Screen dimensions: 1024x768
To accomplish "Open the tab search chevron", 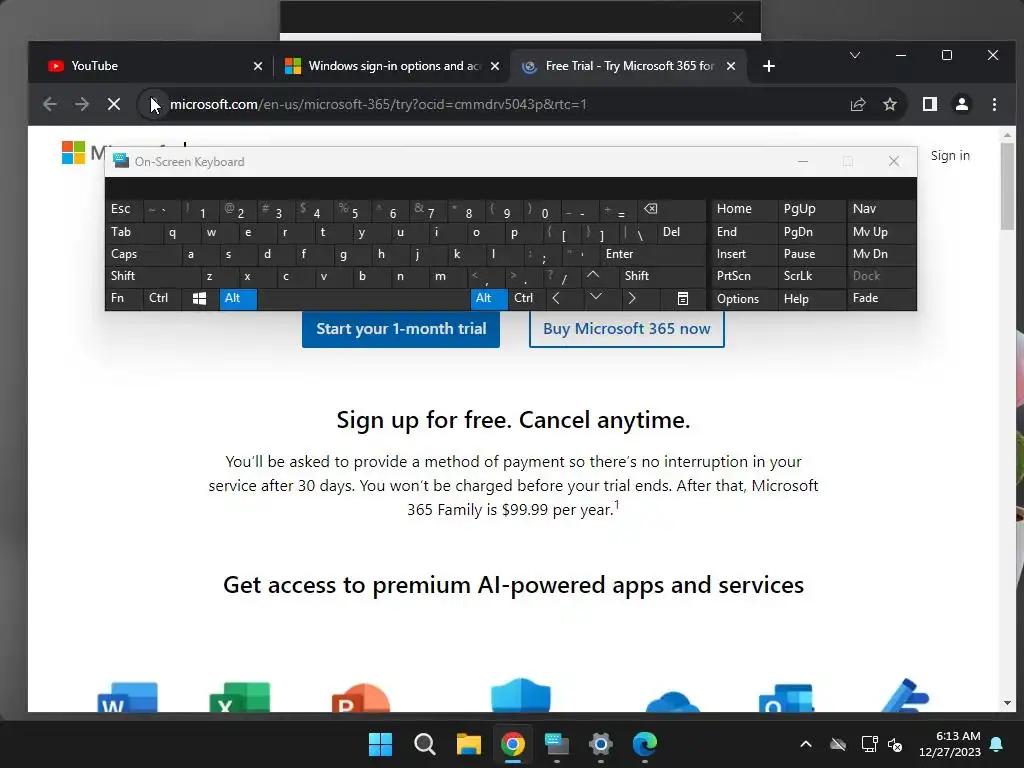I will (854, 55).
